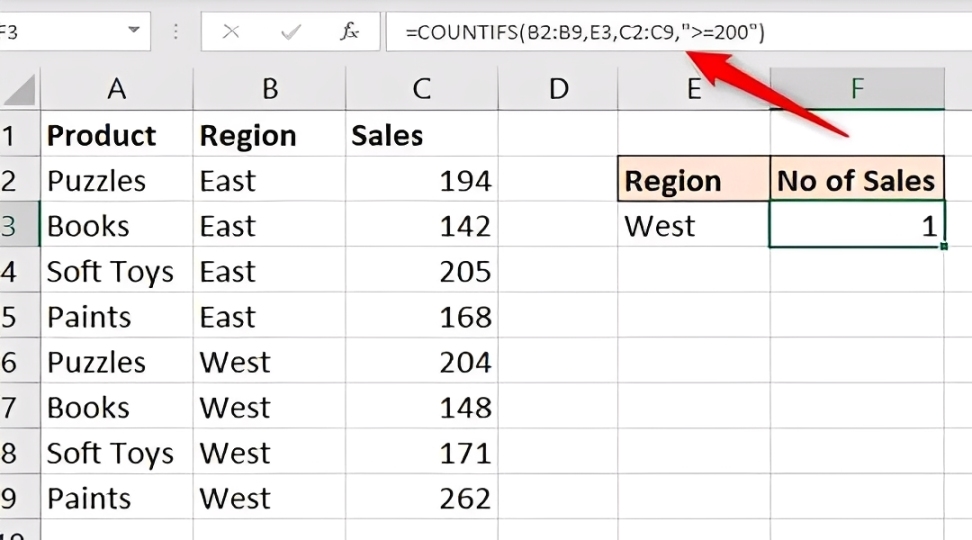972x540 pixels.
Task: Select column C header
Action: point(421,89)
